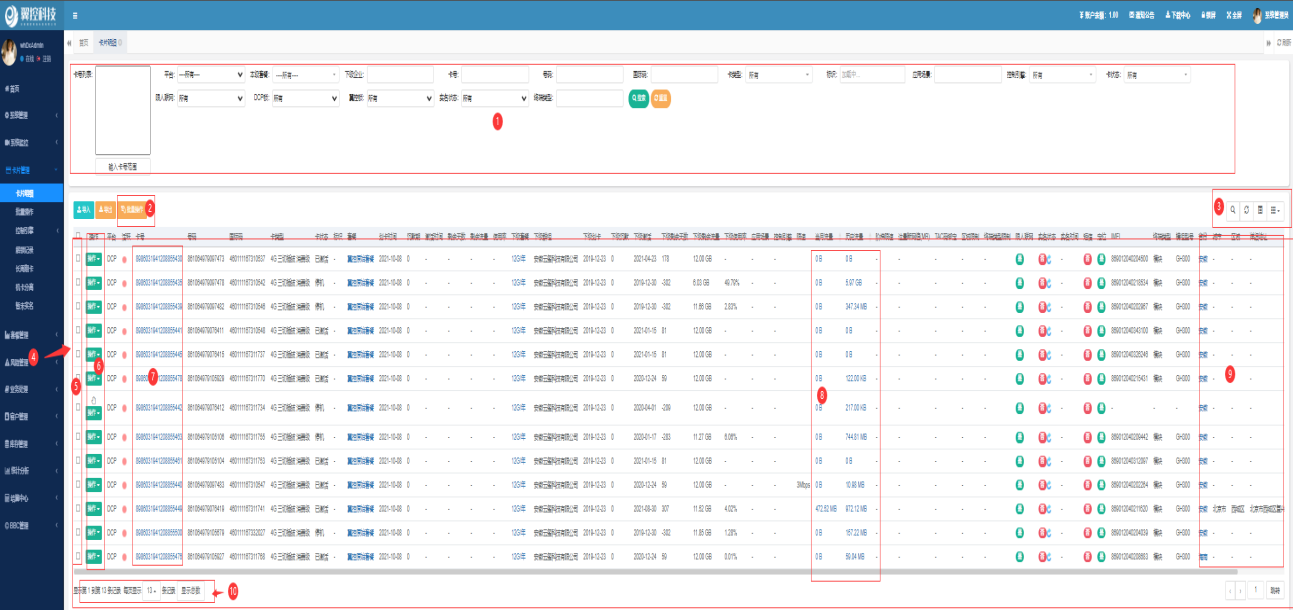The height and width of the screenshot is (610, 1293).
Task: Open the 卡类型 filter dropdown
Action: (781, 75)
